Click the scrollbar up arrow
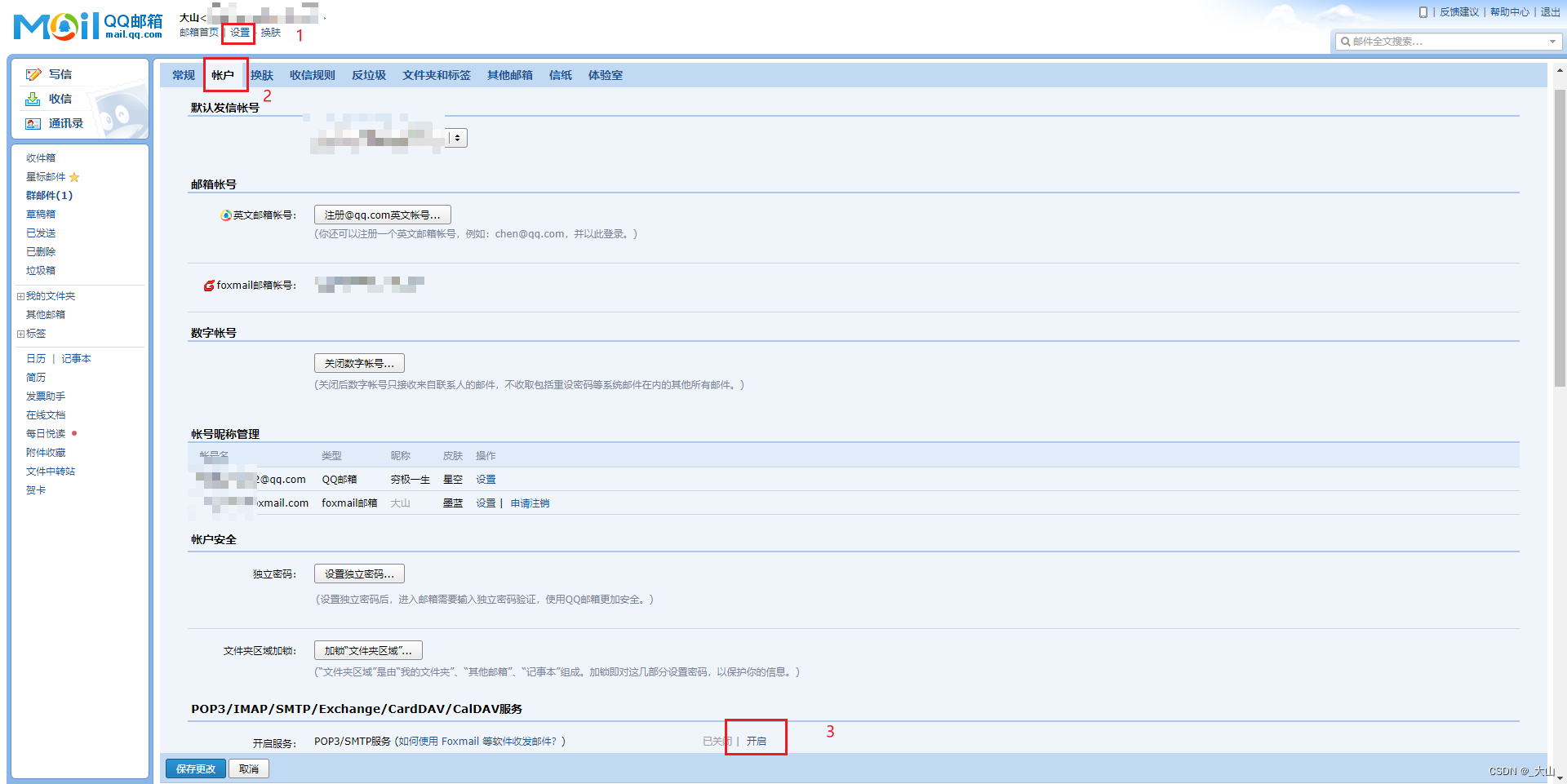Image resolution: width=1567 pixels, height=784 pixels. (1560, 71)
